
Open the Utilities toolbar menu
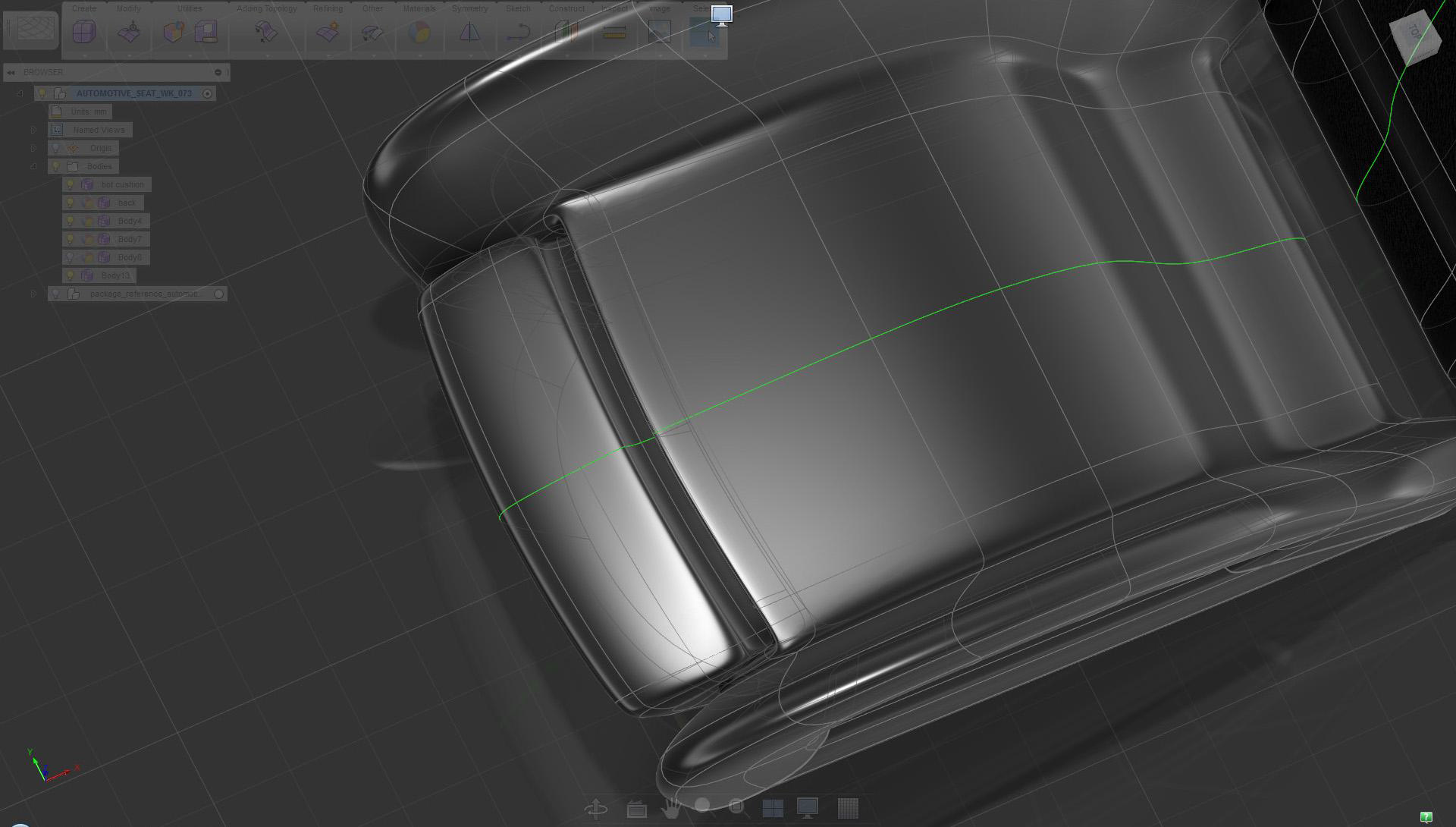coord(190,8)
